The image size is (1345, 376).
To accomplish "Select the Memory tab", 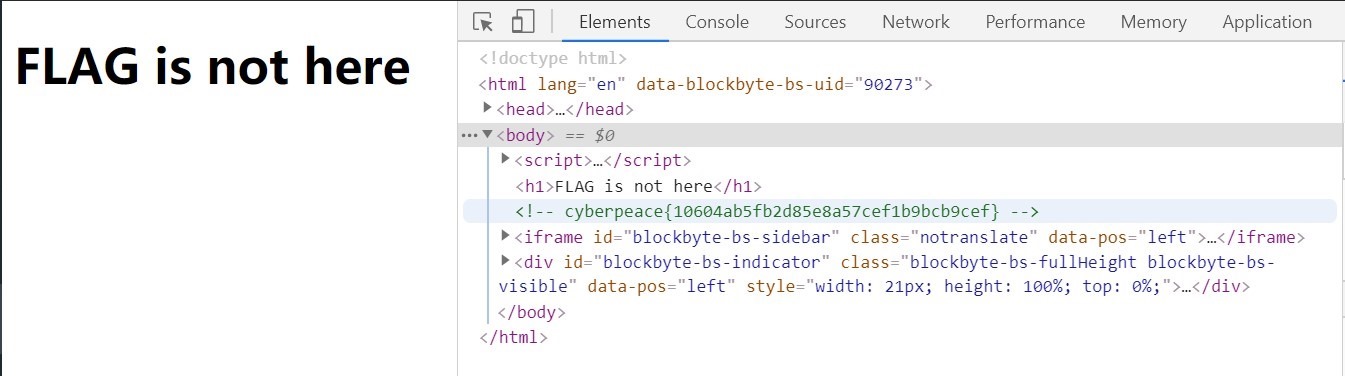I will point(1153,22).
